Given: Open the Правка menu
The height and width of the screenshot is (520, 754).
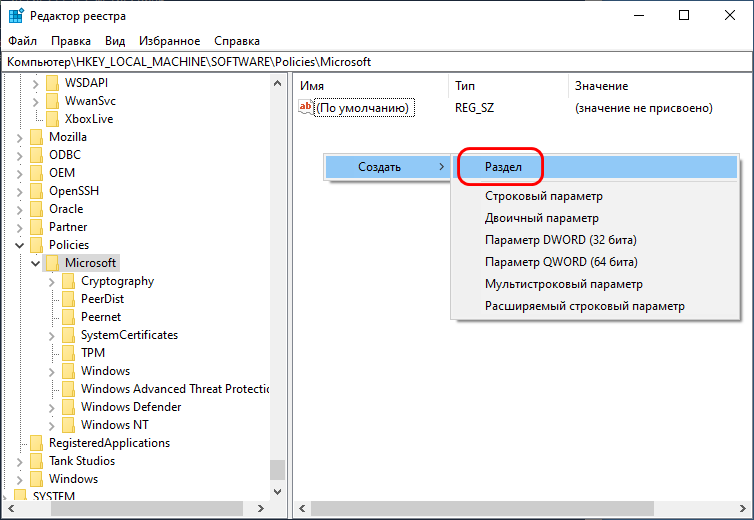Looking at the screenshot, I should click(x=71, y=41).
